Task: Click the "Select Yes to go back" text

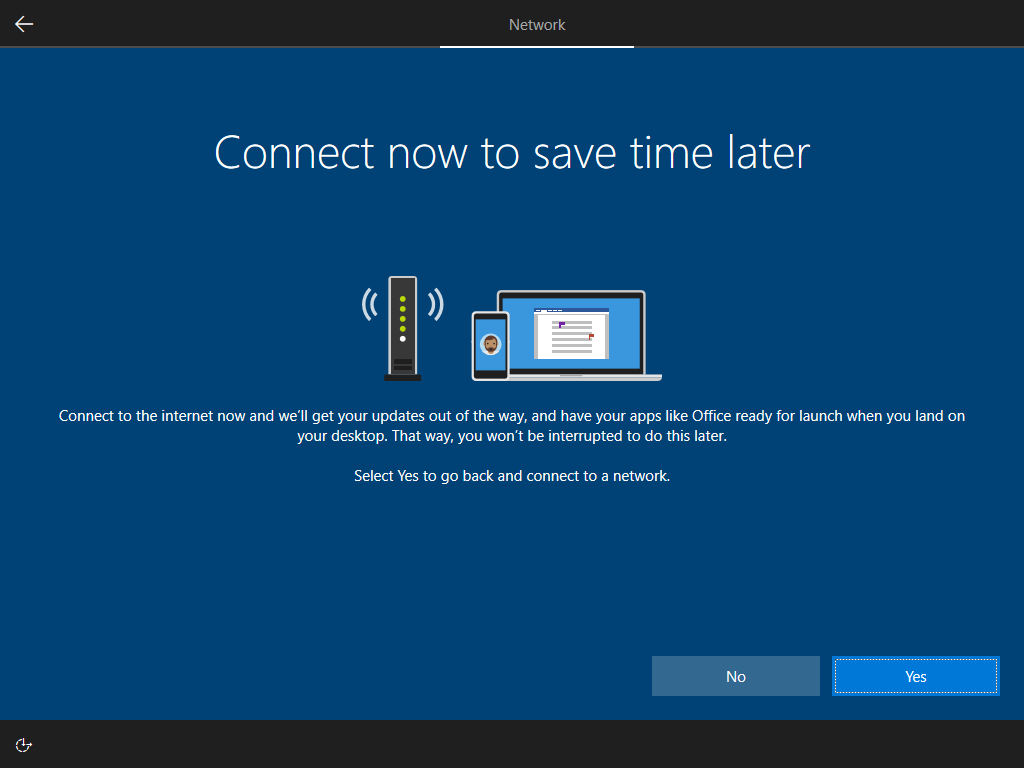Action: click(512, 476)
